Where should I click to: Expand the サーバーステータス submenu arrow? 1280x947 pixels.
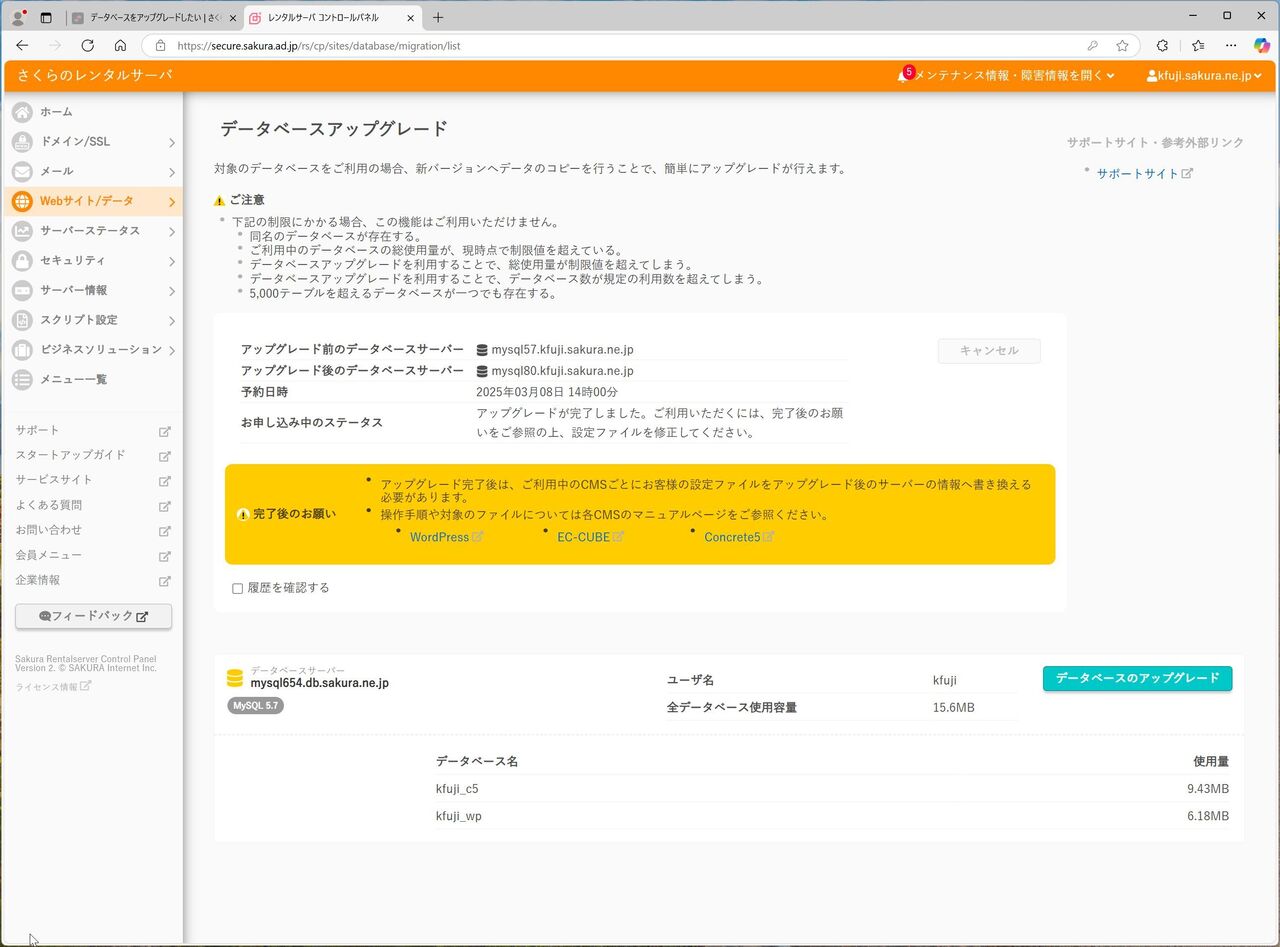(x=172, y=232)
